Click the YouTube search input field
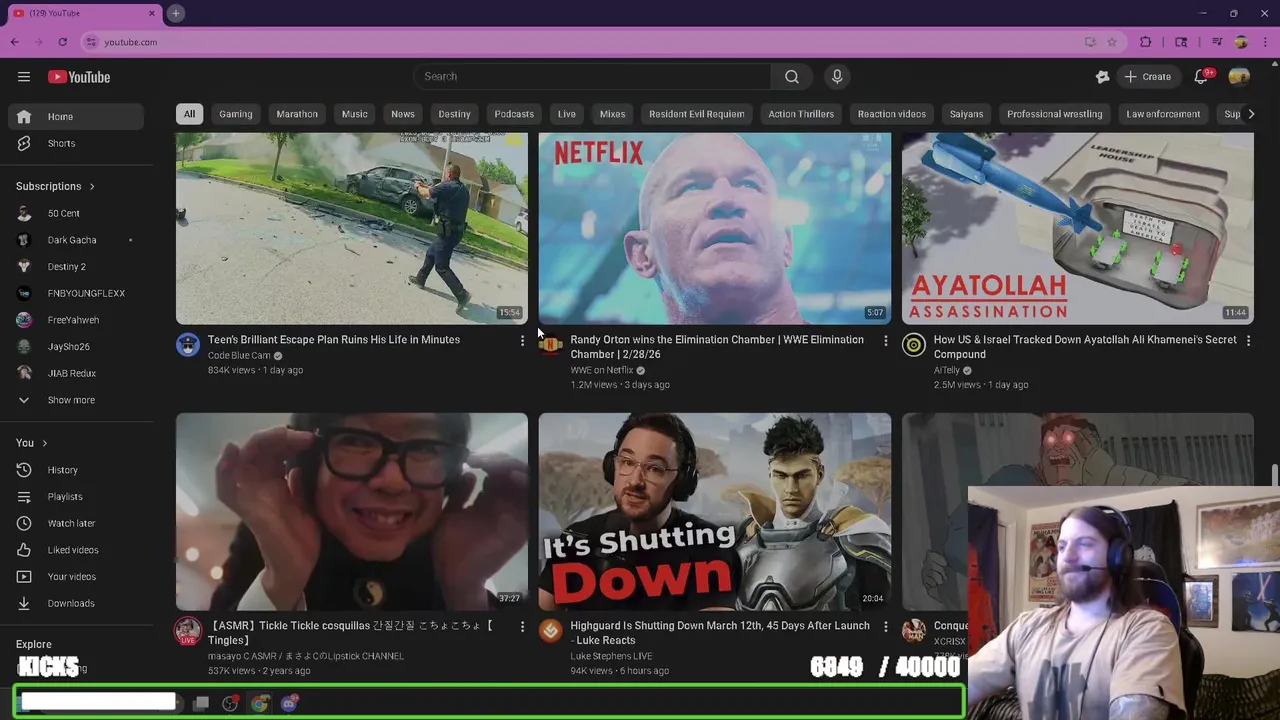The width and height of the screenshot is (1280, 720). [x=592, y=76]
